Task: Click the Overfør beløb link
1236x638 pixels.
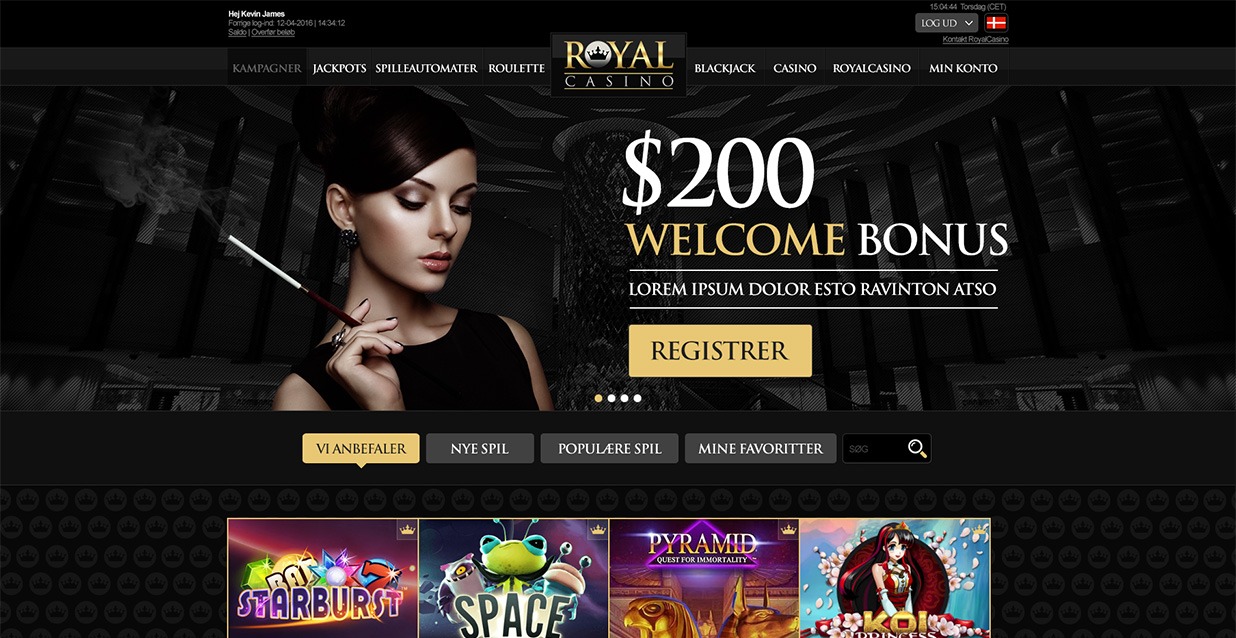Action: click(x=273, y=32)
